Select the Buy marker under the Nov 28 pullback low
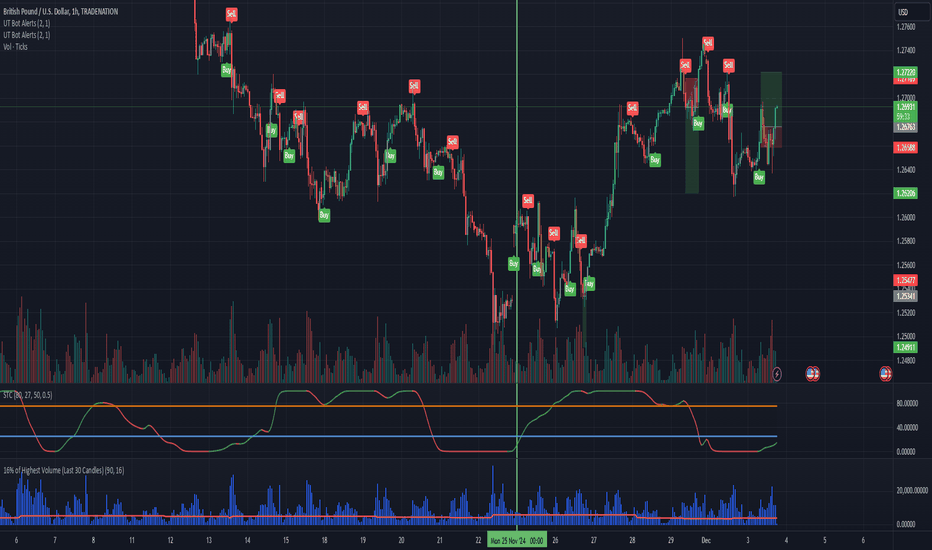 [x=654, y=160]
